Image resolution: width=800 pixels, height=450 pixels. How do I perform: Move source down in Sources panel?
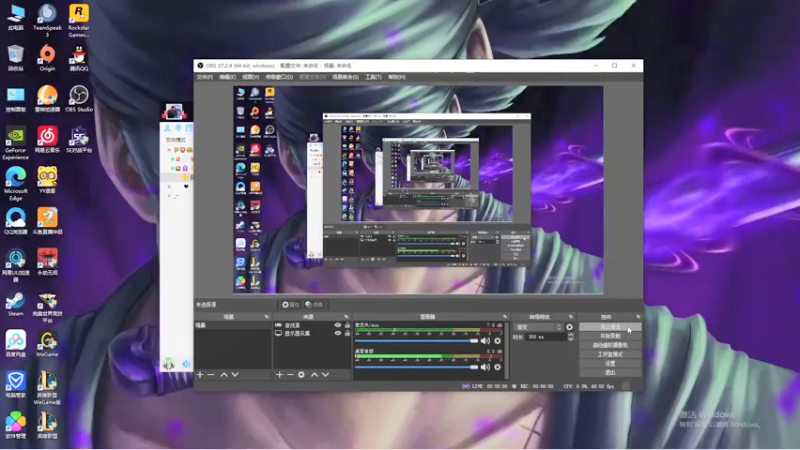[x=325, y=374]
